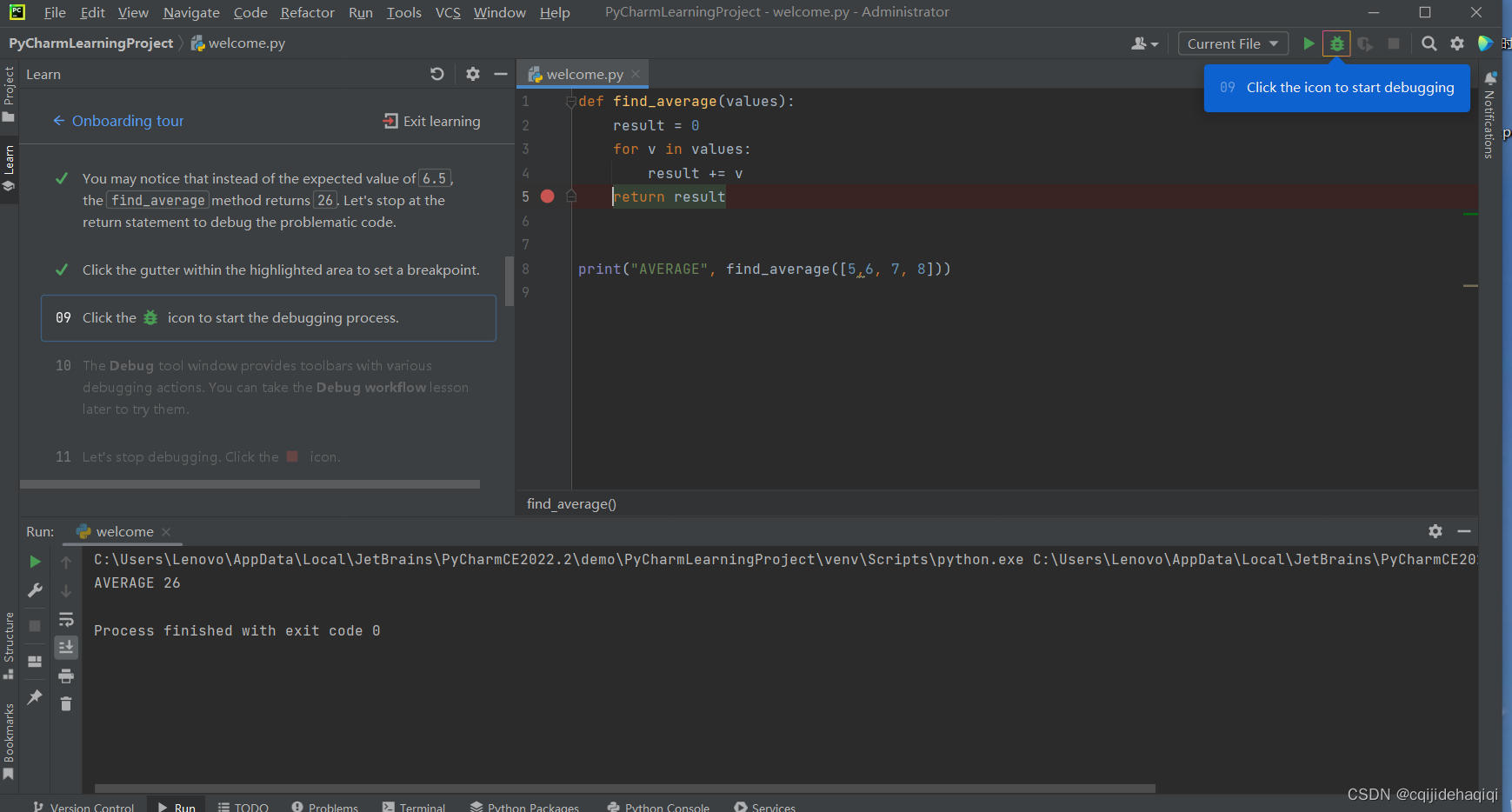Click the stop square in Run window
The width and height of the screenshot is (1512, 812).
pos(35,625)
